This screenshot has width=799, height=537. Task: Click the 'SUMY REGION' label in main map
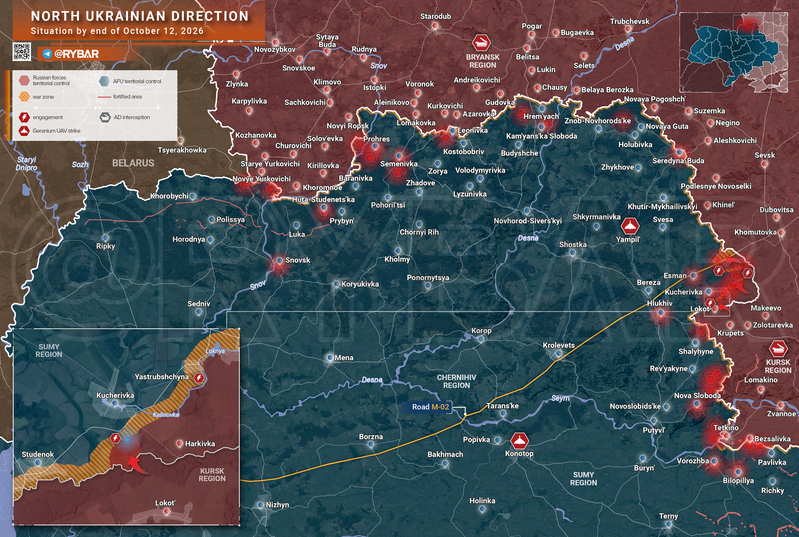(x=583, y=478)
